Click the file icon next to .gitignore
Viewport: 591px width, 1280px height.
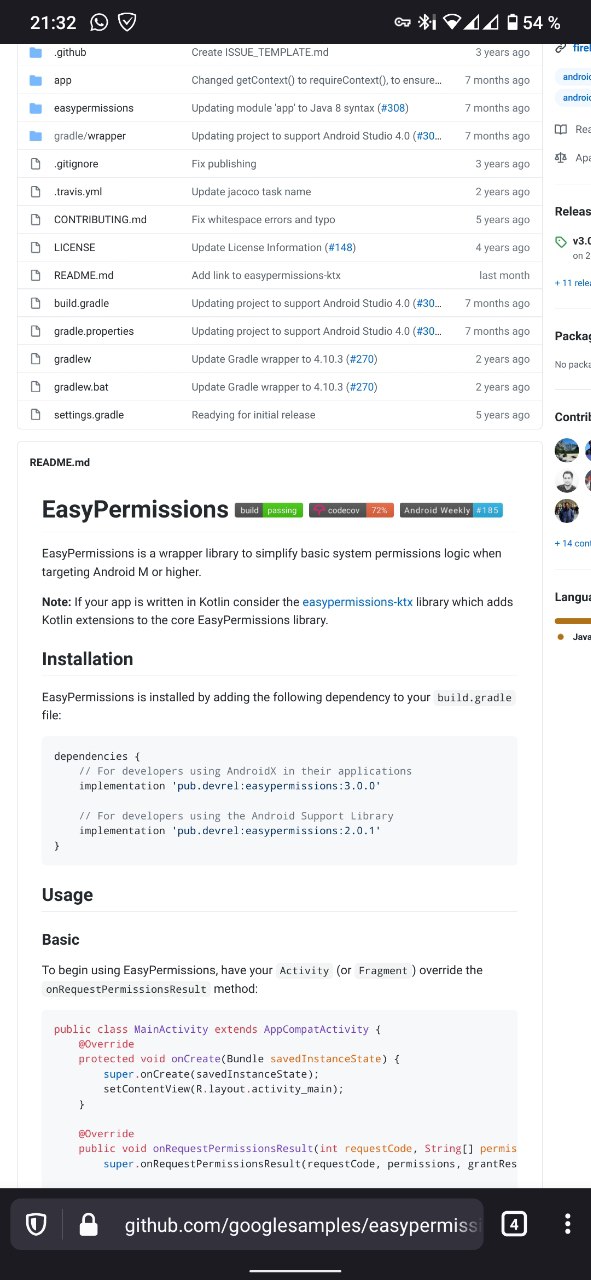tap(36, 164)
